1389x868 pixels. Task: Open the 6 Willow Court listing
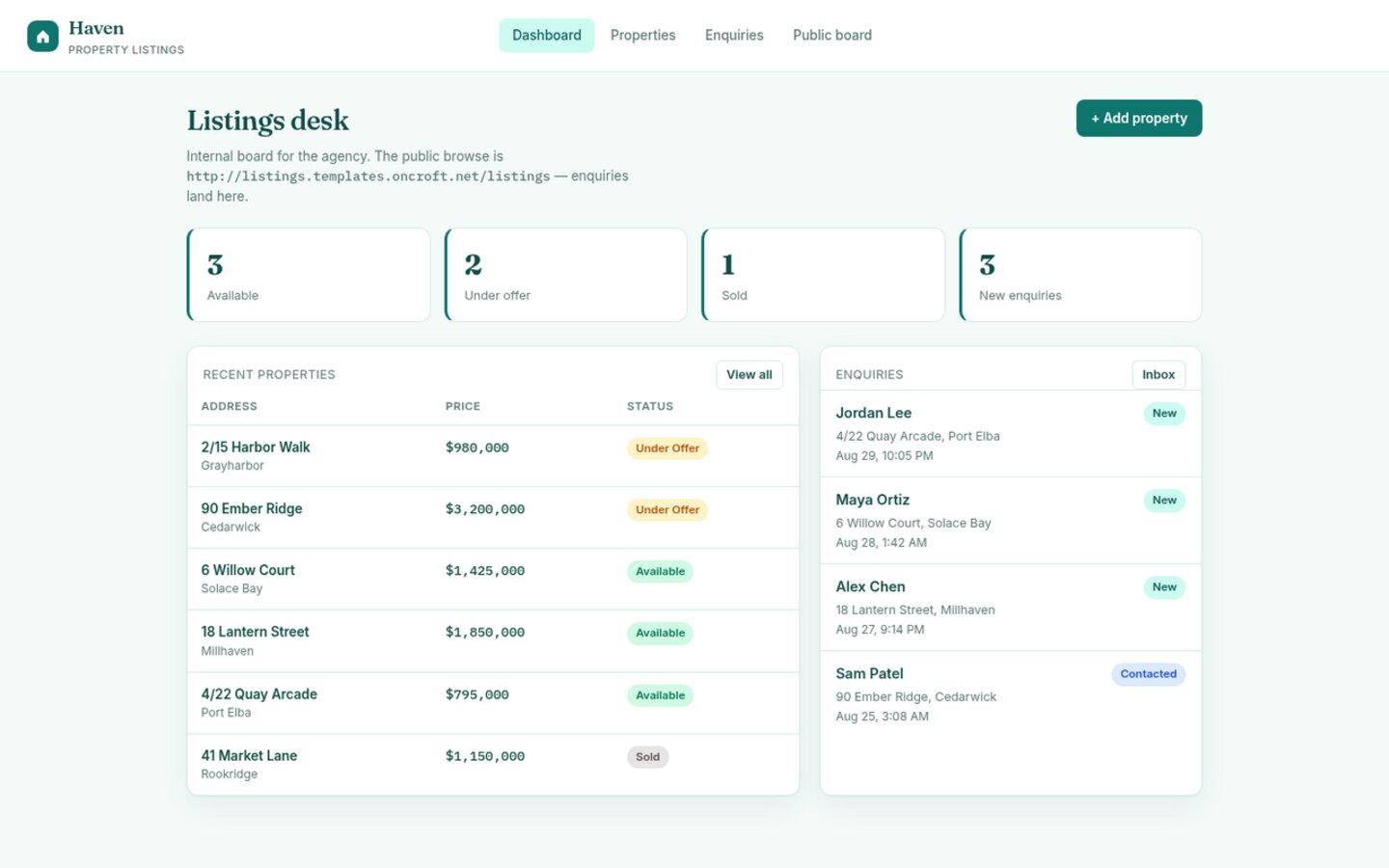248,571
